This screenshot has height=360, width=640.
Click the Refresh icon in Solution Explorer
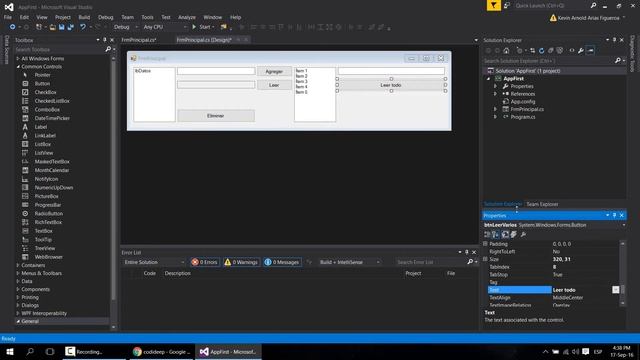point(542,51)
